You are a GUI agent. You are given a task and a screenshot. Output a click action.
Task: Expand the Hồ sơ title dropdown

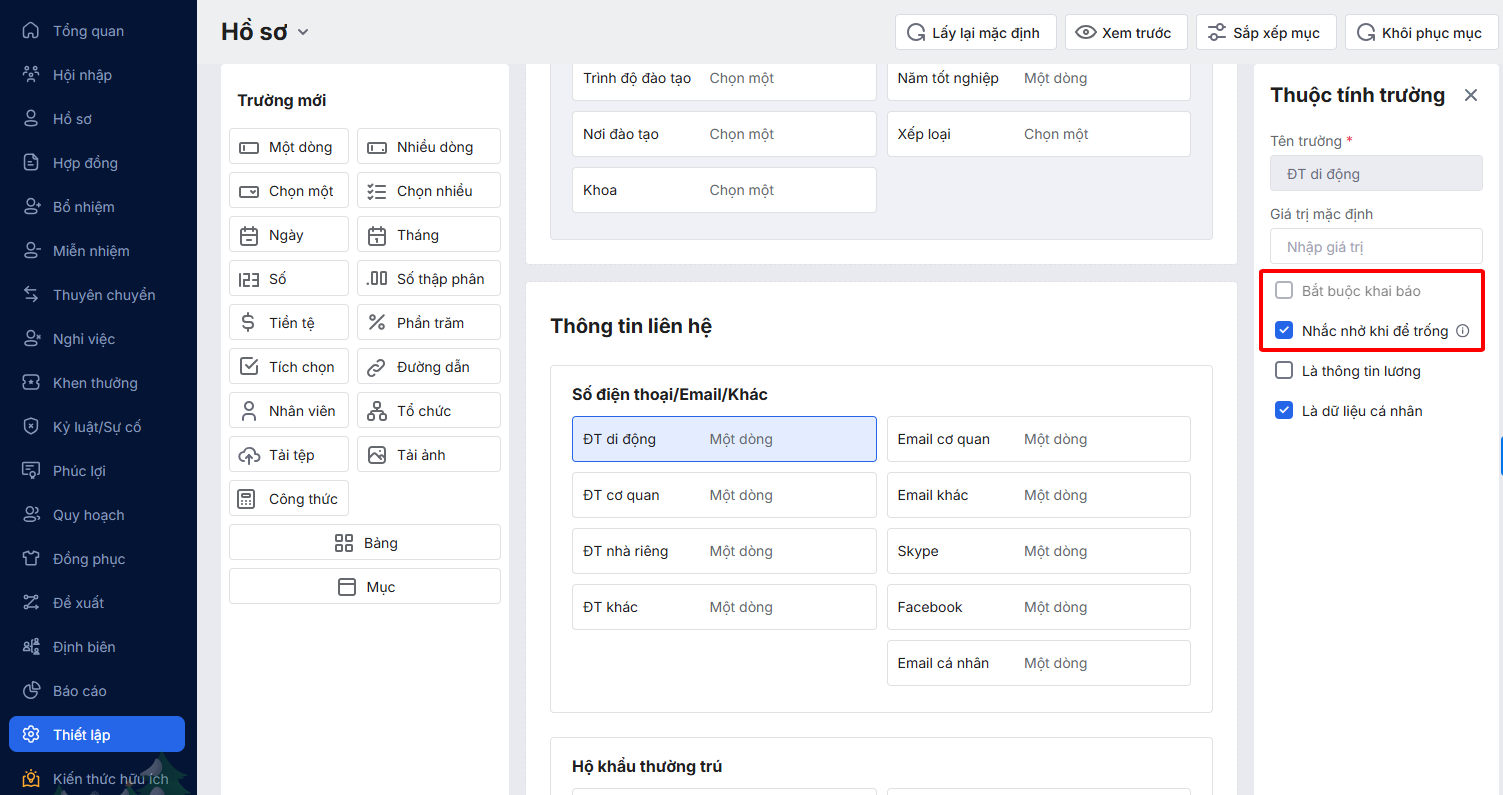pyautogui.click(x=303, y=32)
